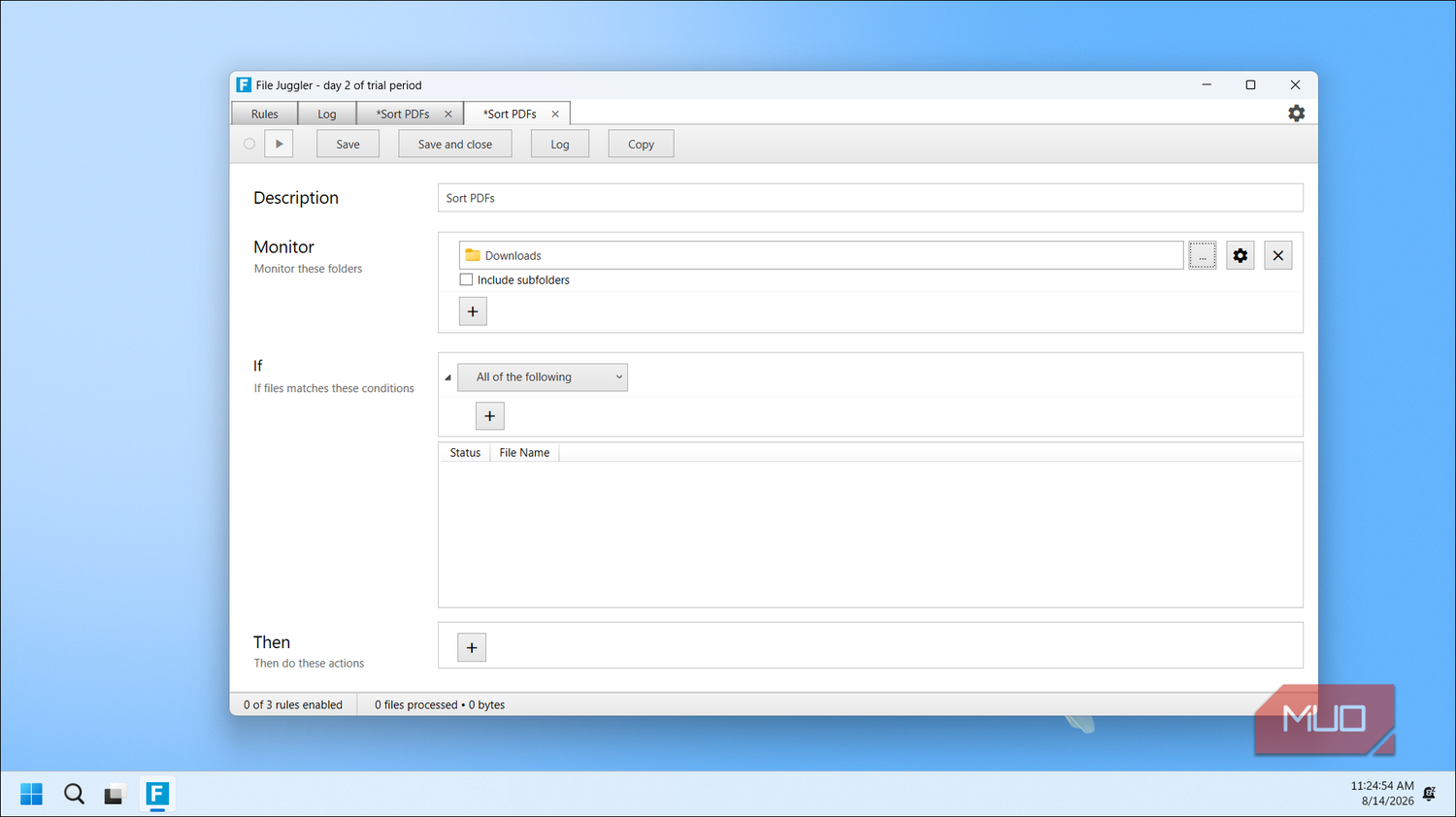Switch to the Log tab

point(327,114)
